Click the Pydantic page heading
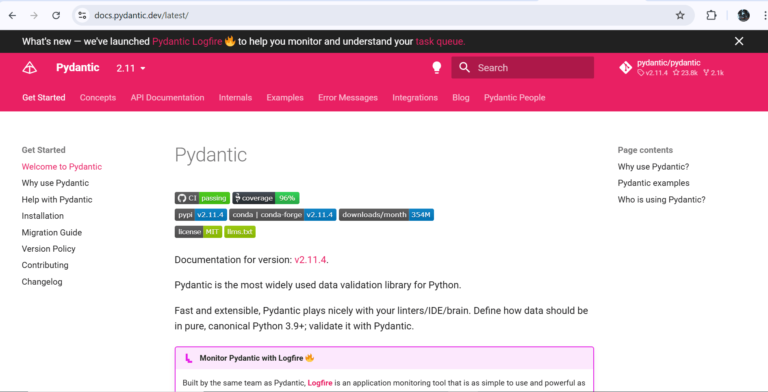The height and width of the screenshot is (392, 768). coord(211,155)
